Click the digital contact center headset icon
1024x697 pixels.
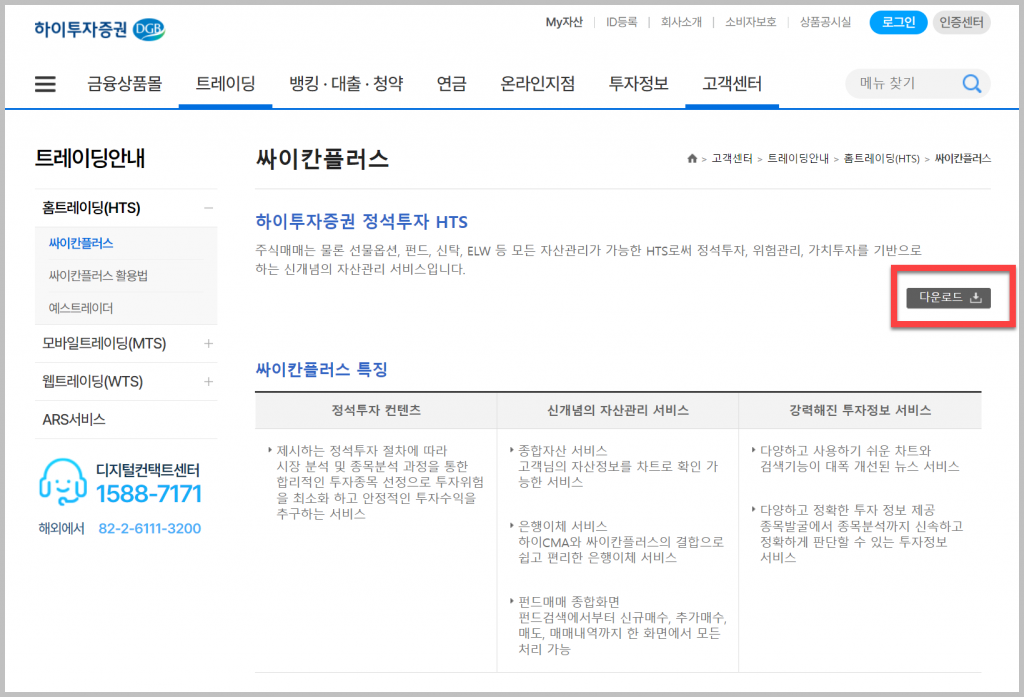tap(63, 481)
